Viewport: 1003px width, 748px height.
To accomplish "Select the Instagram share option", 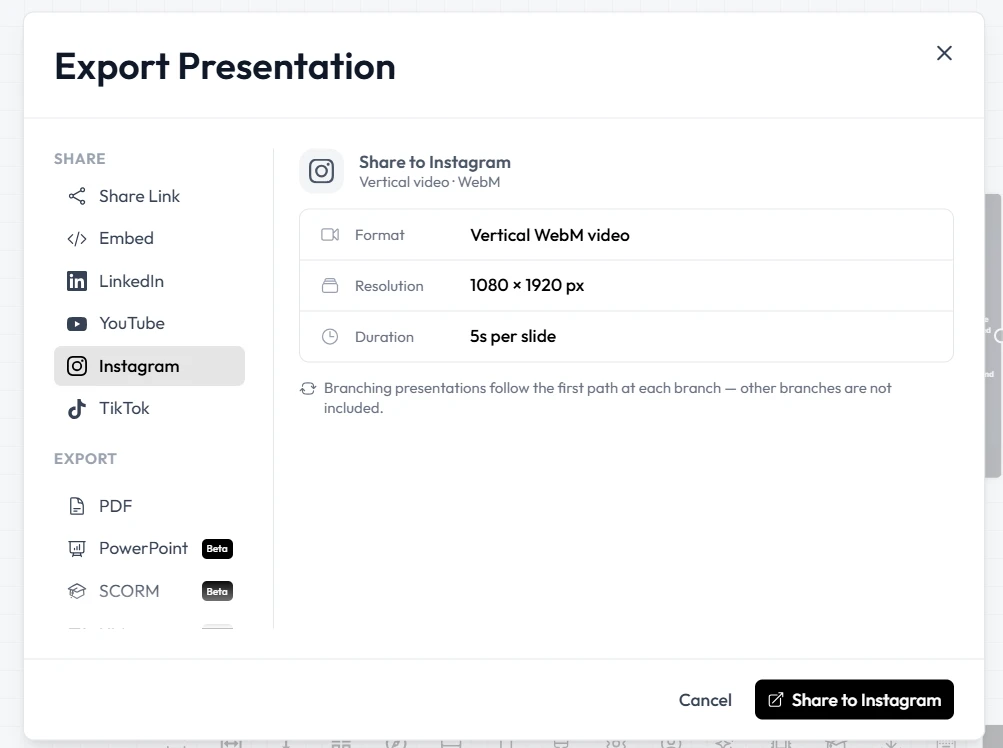I will tap(149, 366).
